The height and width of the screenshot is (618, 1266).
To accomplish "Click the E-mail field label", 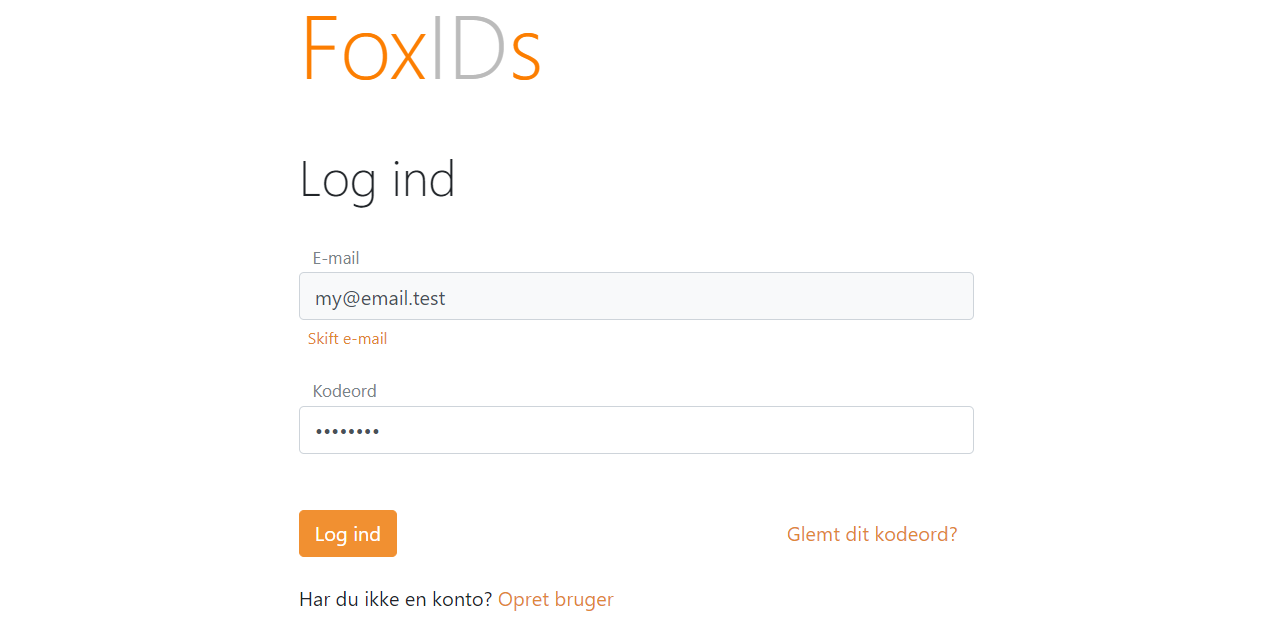I will tap(336, 258).
